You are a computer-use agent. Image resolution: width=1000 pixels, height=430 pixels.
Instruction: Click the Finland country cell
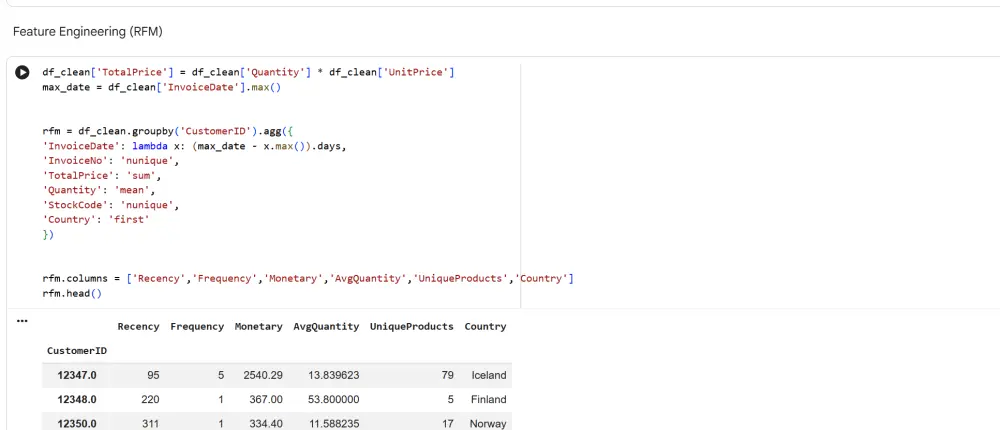pos(489,399)
